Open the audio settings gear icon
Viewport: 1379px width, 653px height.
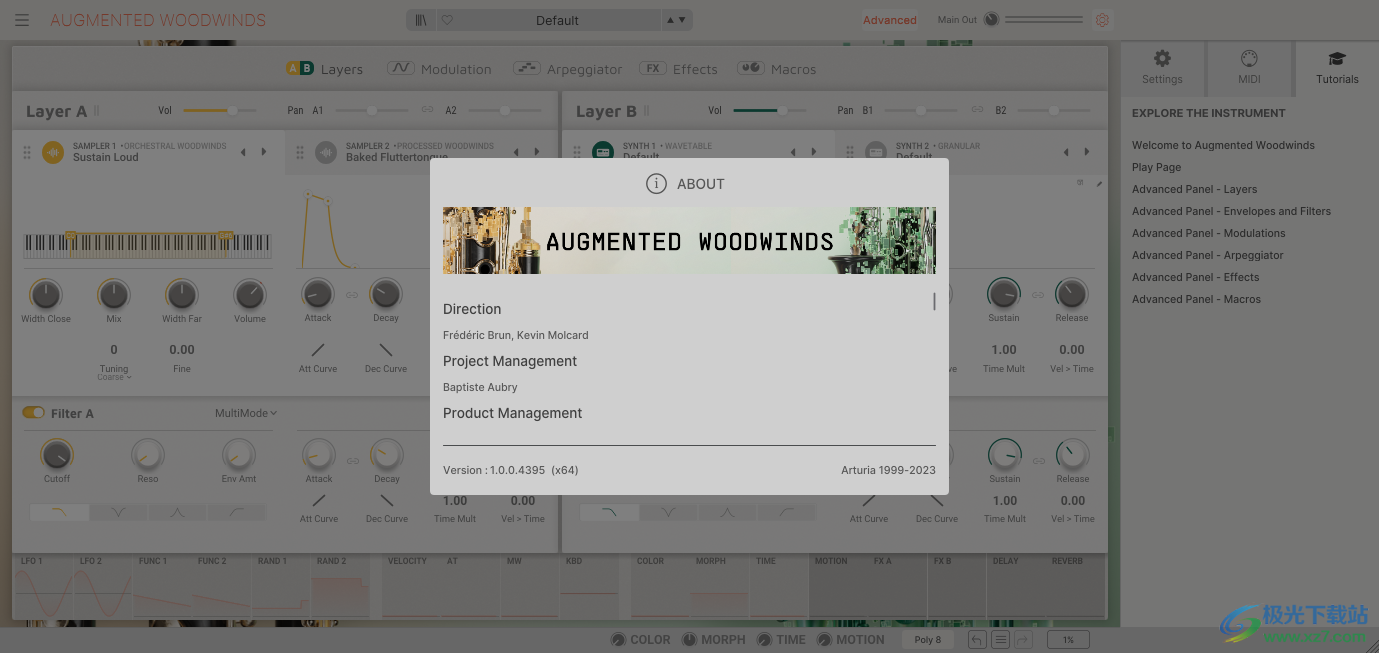(x=1102, y=19)
